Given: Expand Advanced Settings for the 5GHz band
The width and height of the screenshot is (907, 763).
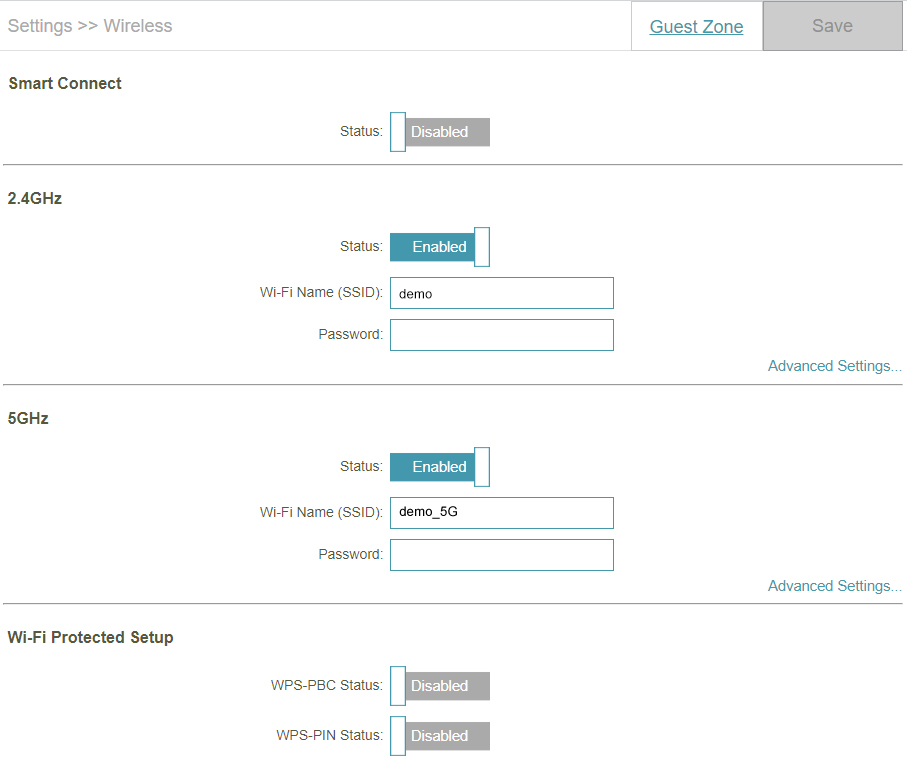Looking at the screenshot, I should tap(834, 586).
